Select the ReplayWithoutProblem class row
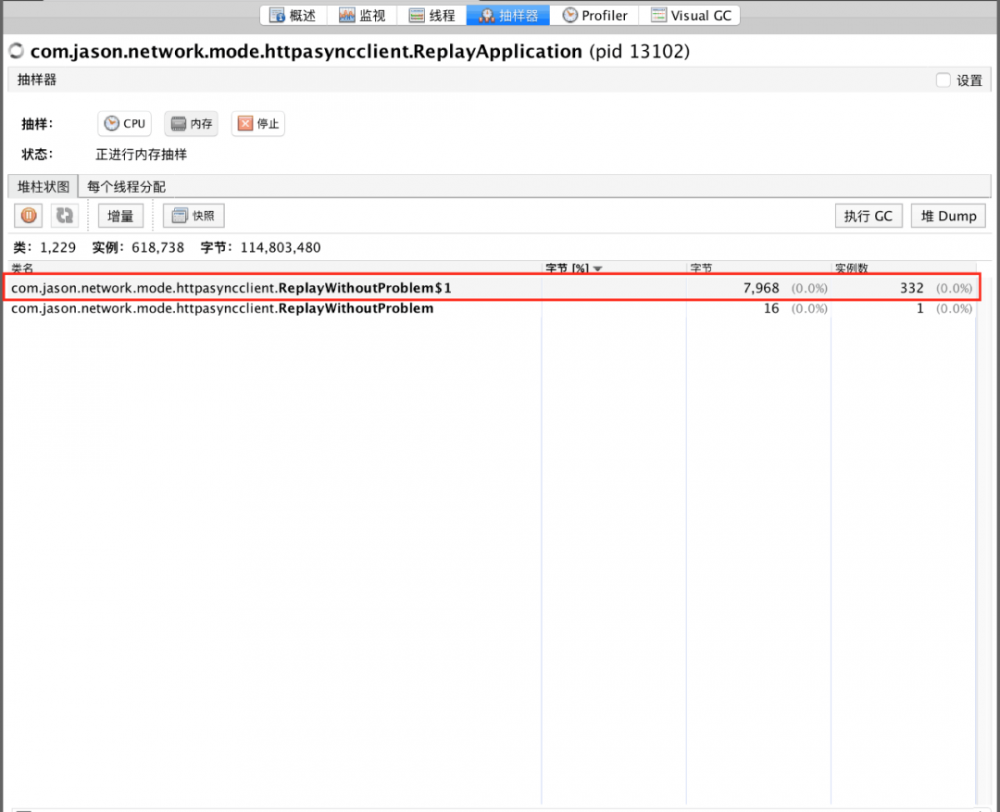Screen dimensions: 1000x812 [x=492, y=309]
